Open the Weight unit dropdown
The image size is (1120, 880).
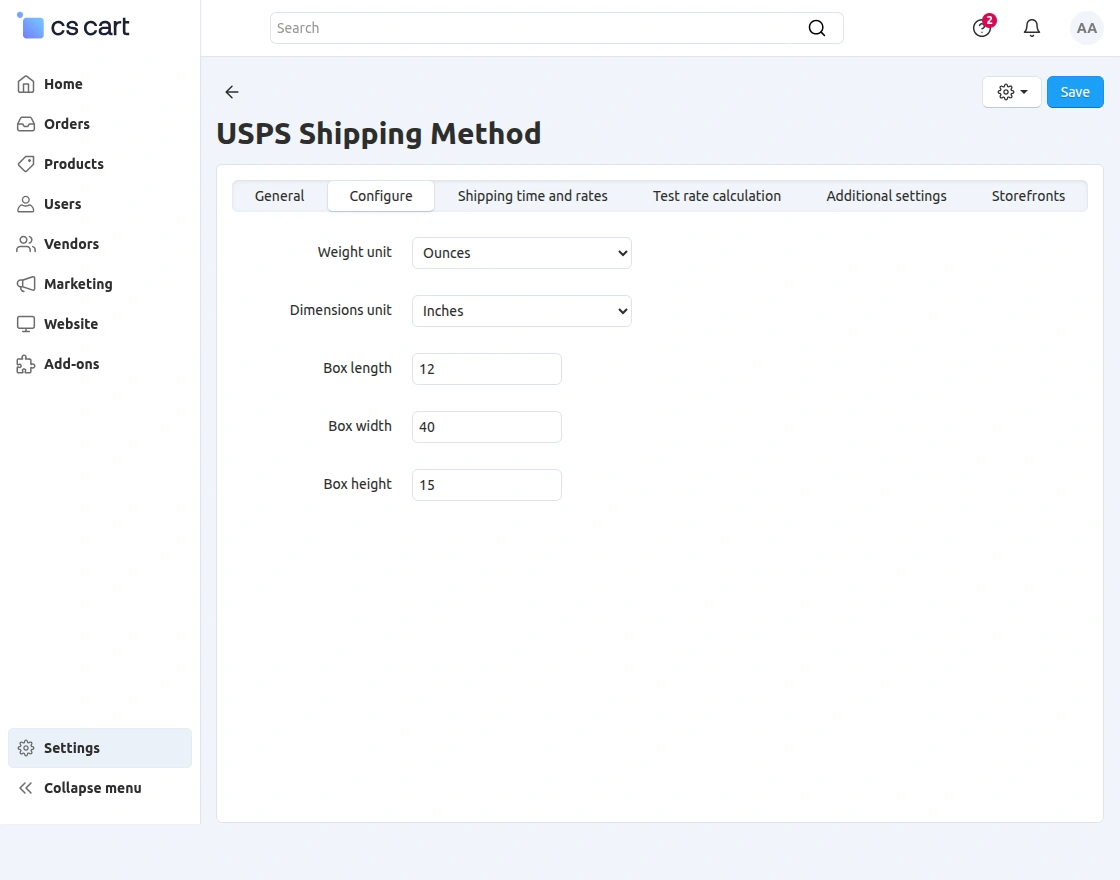[x=521, y=253]
